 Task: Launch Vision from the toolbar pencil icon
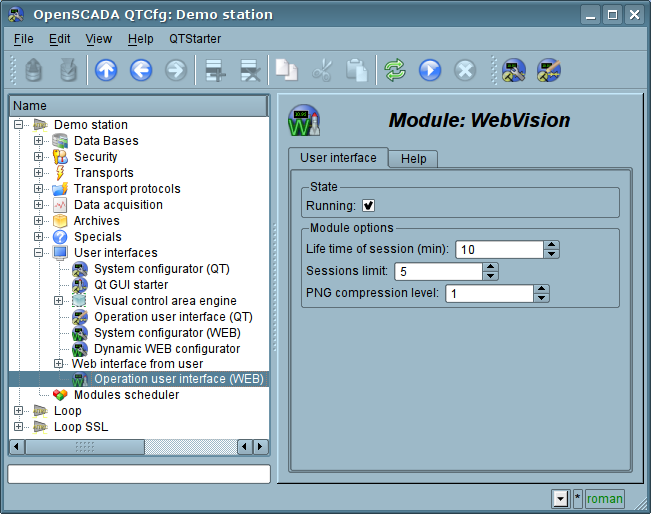548,70
